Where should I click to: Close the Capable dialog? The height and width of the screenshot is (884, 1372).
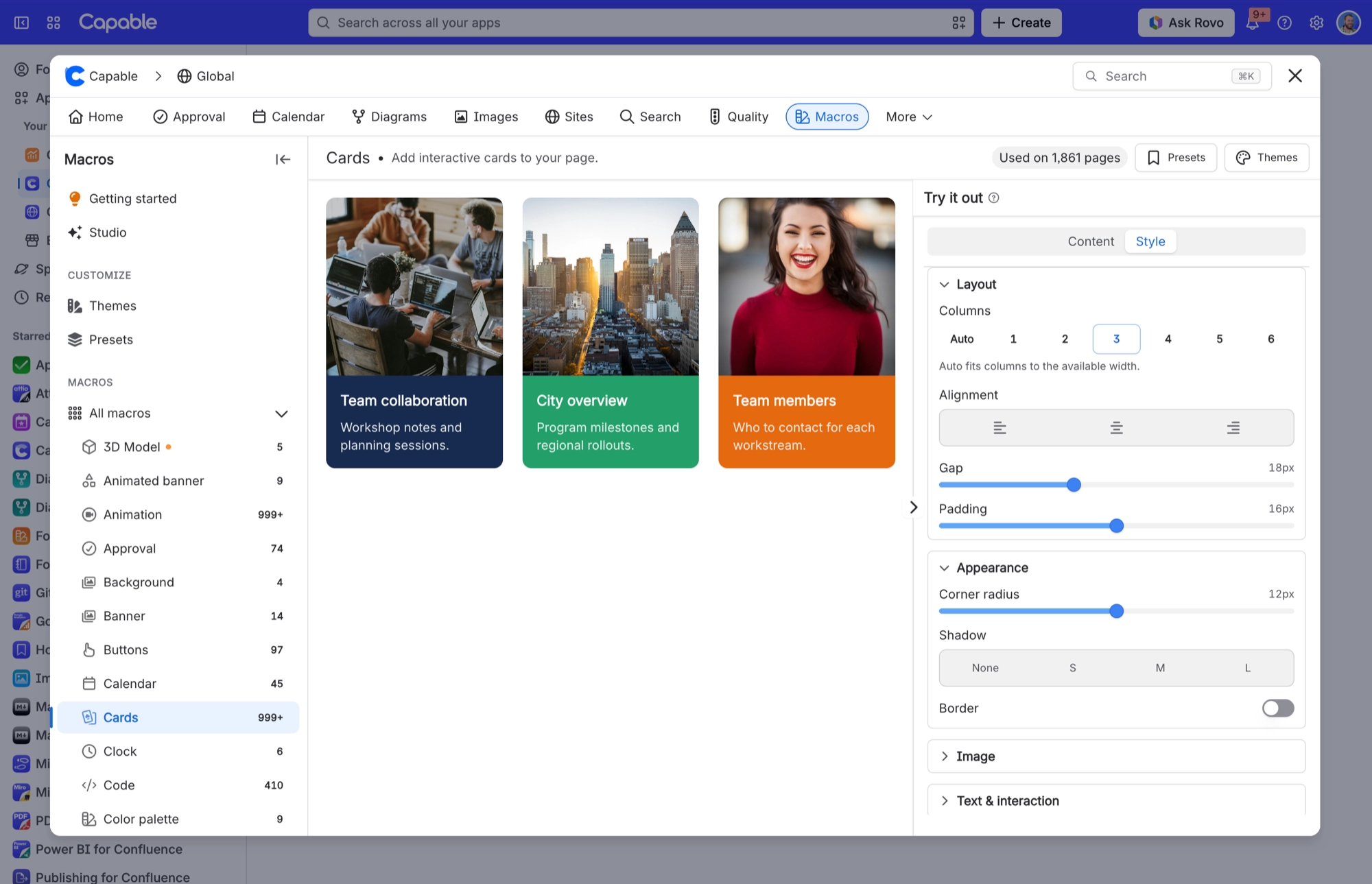1295,76
